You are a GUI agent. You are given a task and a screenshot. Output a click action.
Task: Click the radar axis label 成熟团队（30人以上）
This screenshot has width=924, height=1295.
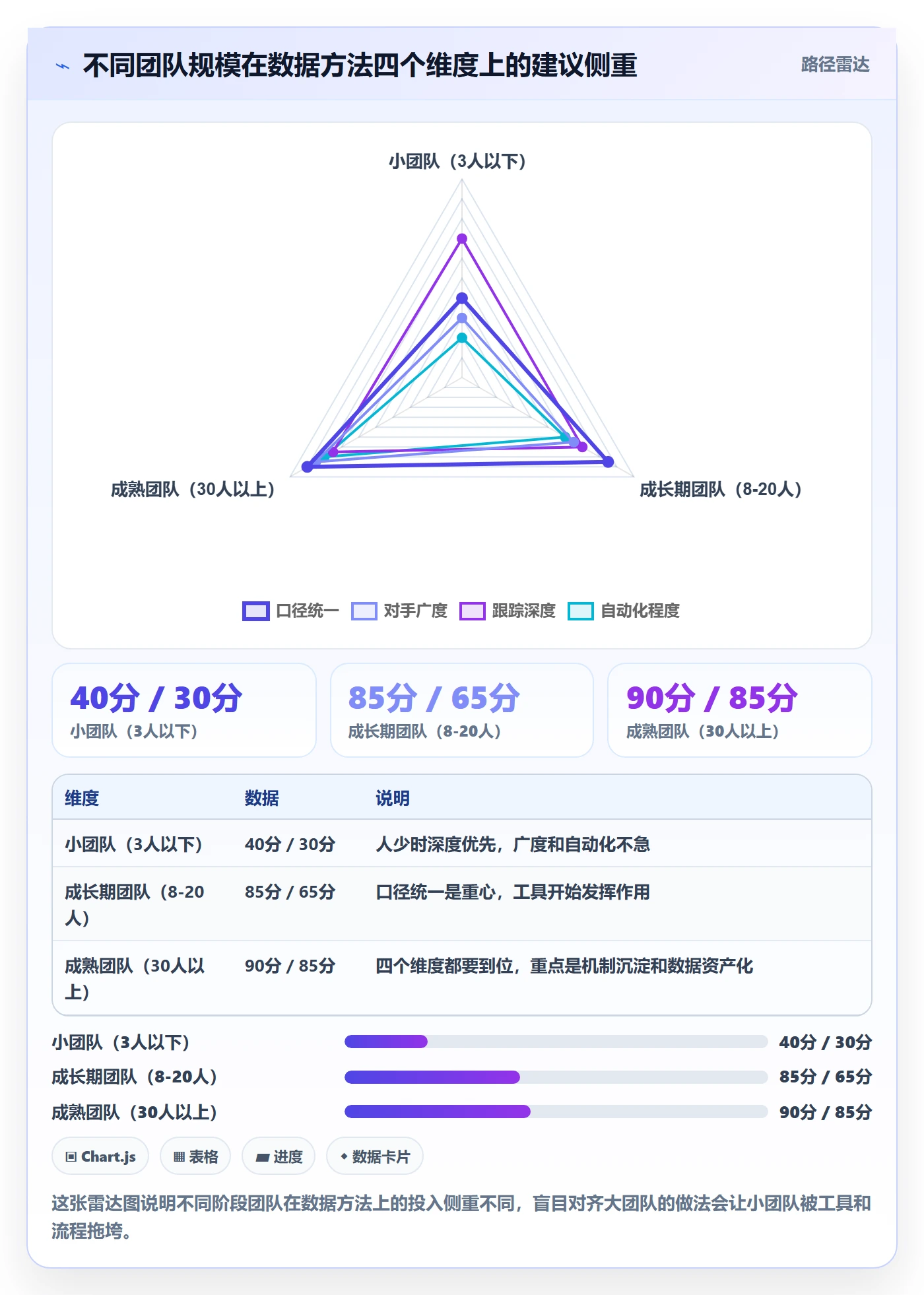pyautogui.click(x=193, y=490)
